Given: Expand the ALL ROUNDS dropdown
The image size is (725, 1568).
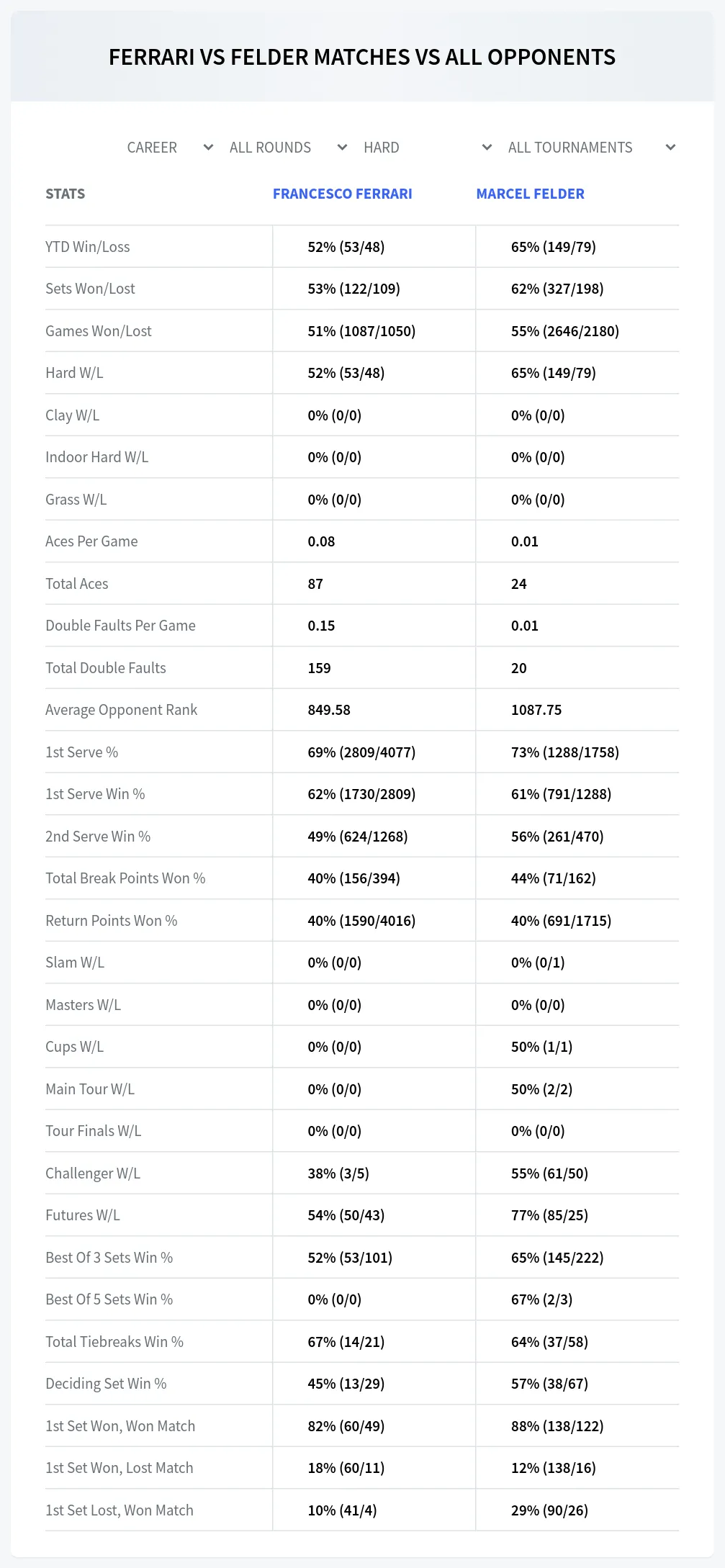Looking at the screenshot, I should (x=288, y=148).
